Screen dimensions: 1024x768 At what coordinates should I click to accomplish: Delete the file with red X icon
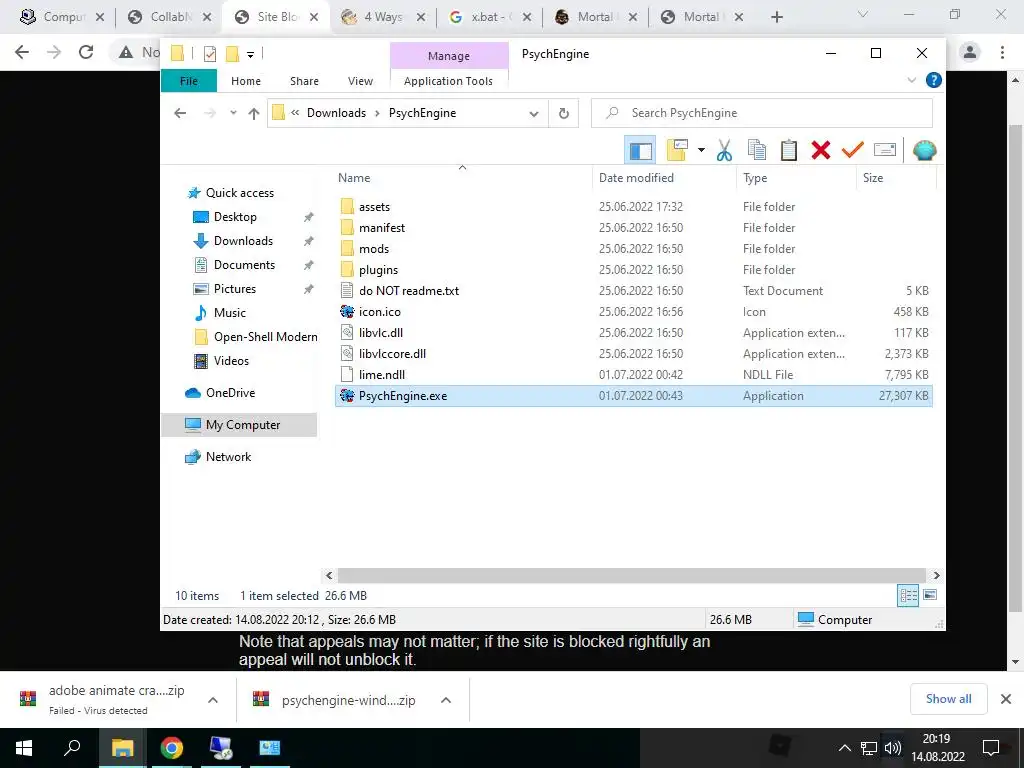pyautogui.click(x=820, y=151)
